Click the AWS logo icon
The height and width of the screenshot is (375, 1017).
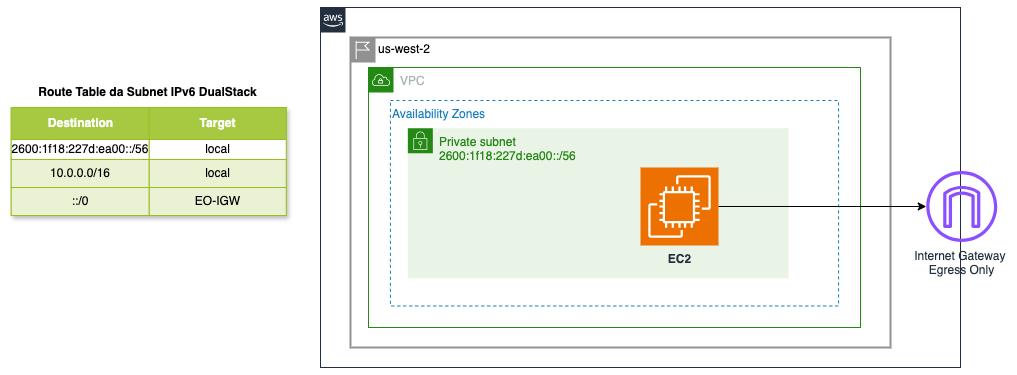[333, 20]
